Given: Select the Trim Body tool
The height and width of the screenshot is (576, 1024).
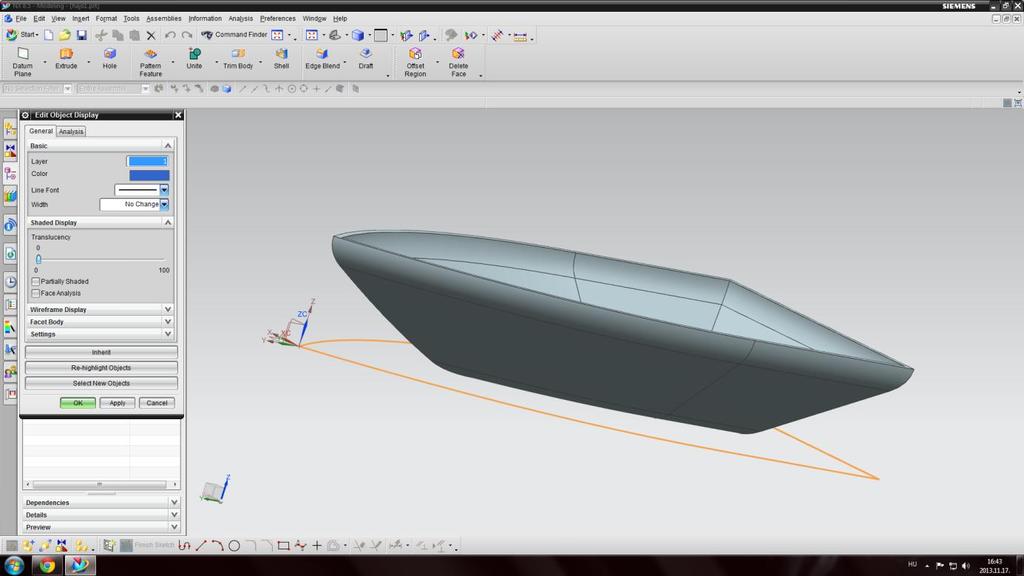Looking at the screenshot, I should pos(238,59).
